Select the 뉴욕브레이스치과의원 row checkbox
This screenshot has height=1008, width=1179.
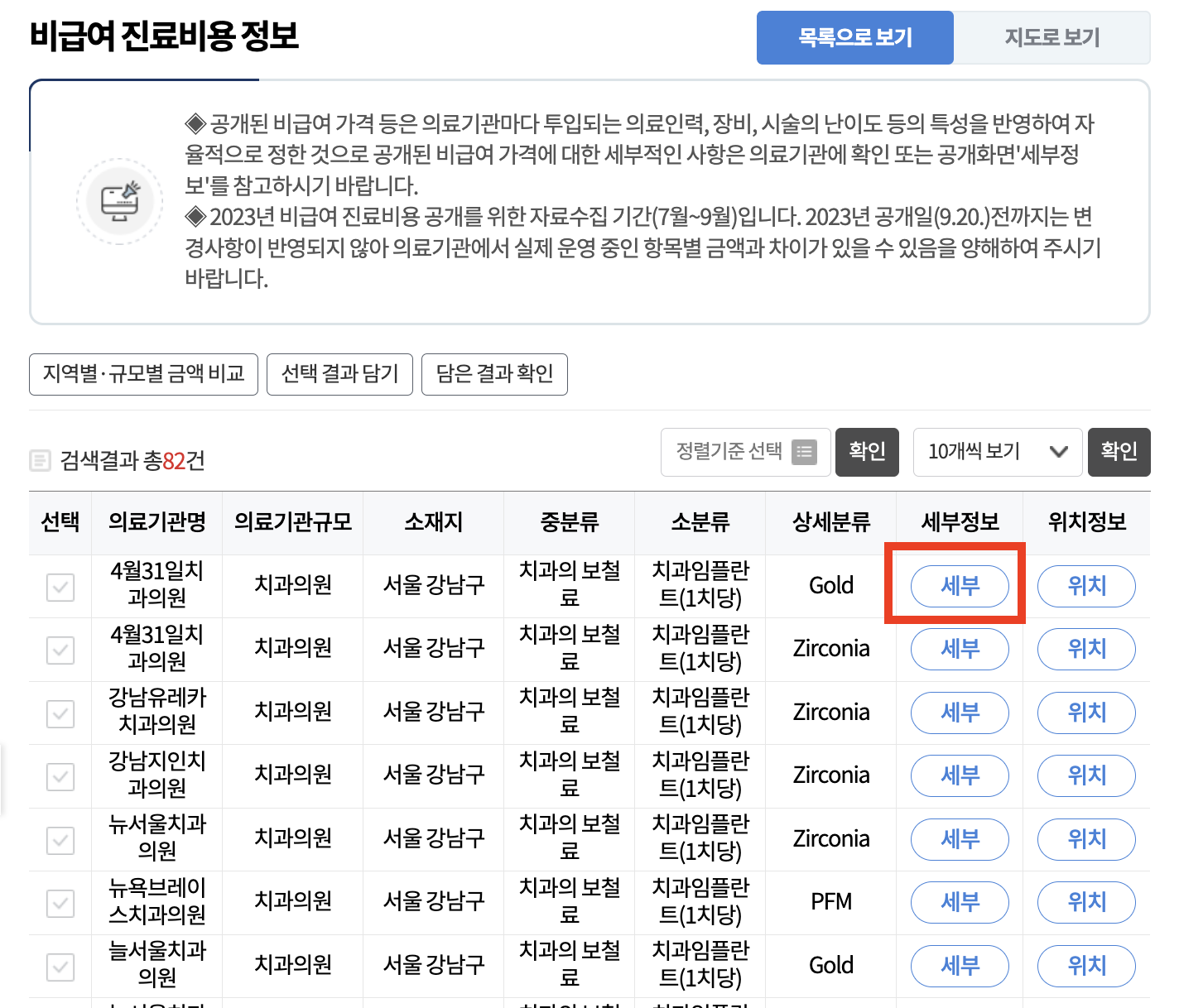tap(59, 903)
